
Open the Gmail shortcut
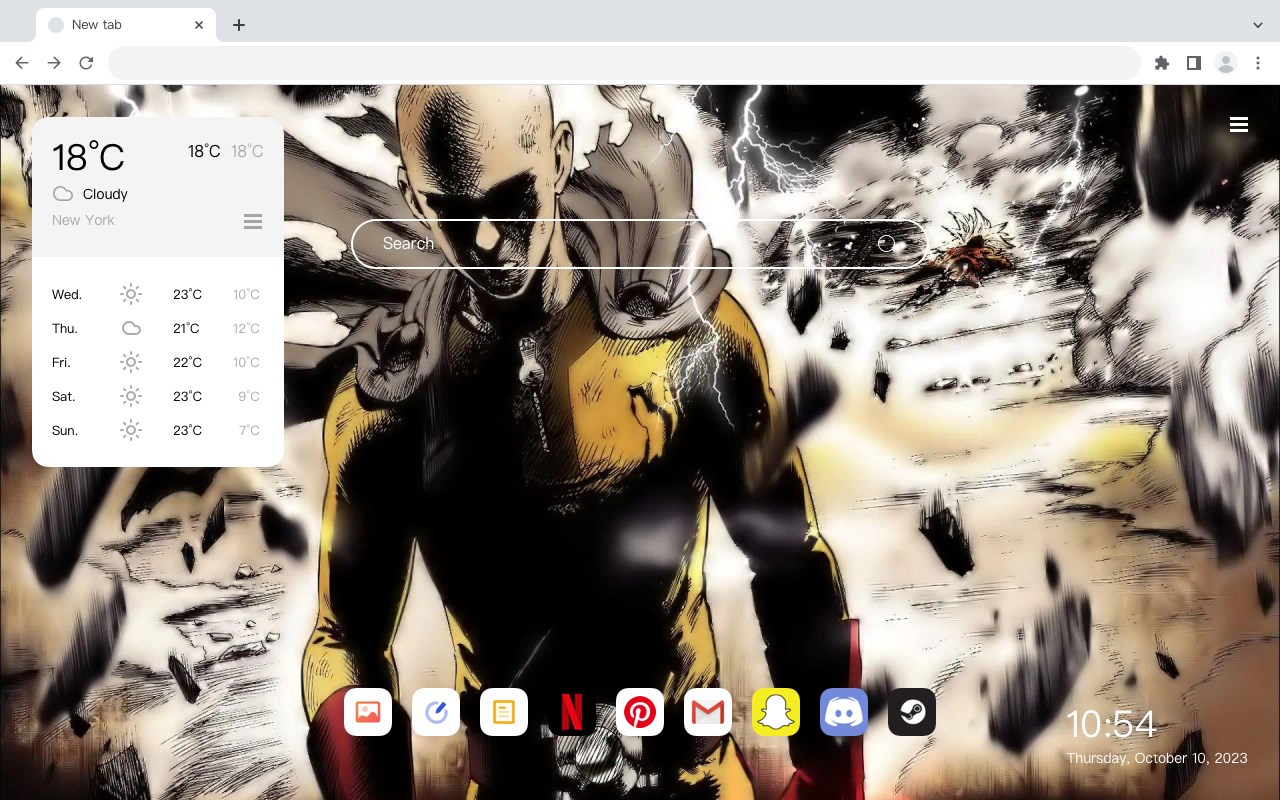click(x=708, y=712)
